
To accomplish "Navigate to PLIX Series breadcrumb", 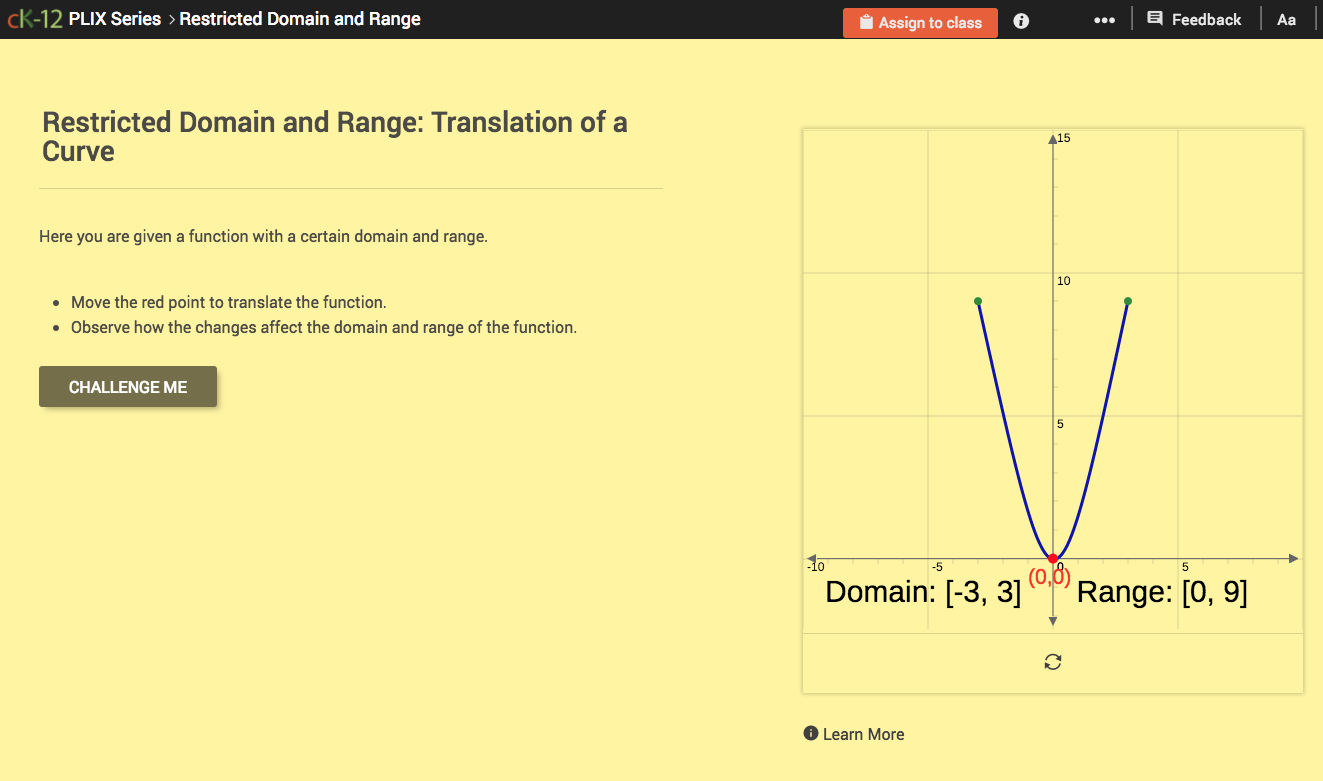I will click(x=114, y=18).
